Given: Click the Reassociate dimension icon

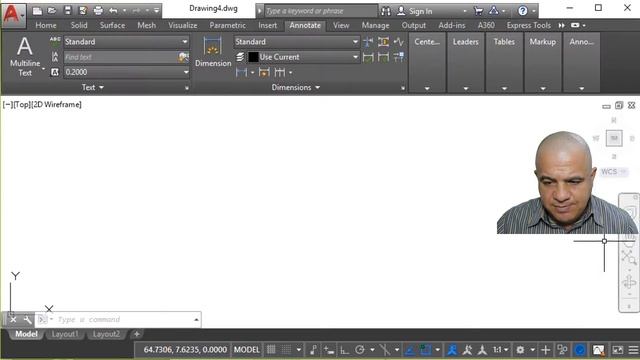Looking at the screenshot, I should click(399, 57).
